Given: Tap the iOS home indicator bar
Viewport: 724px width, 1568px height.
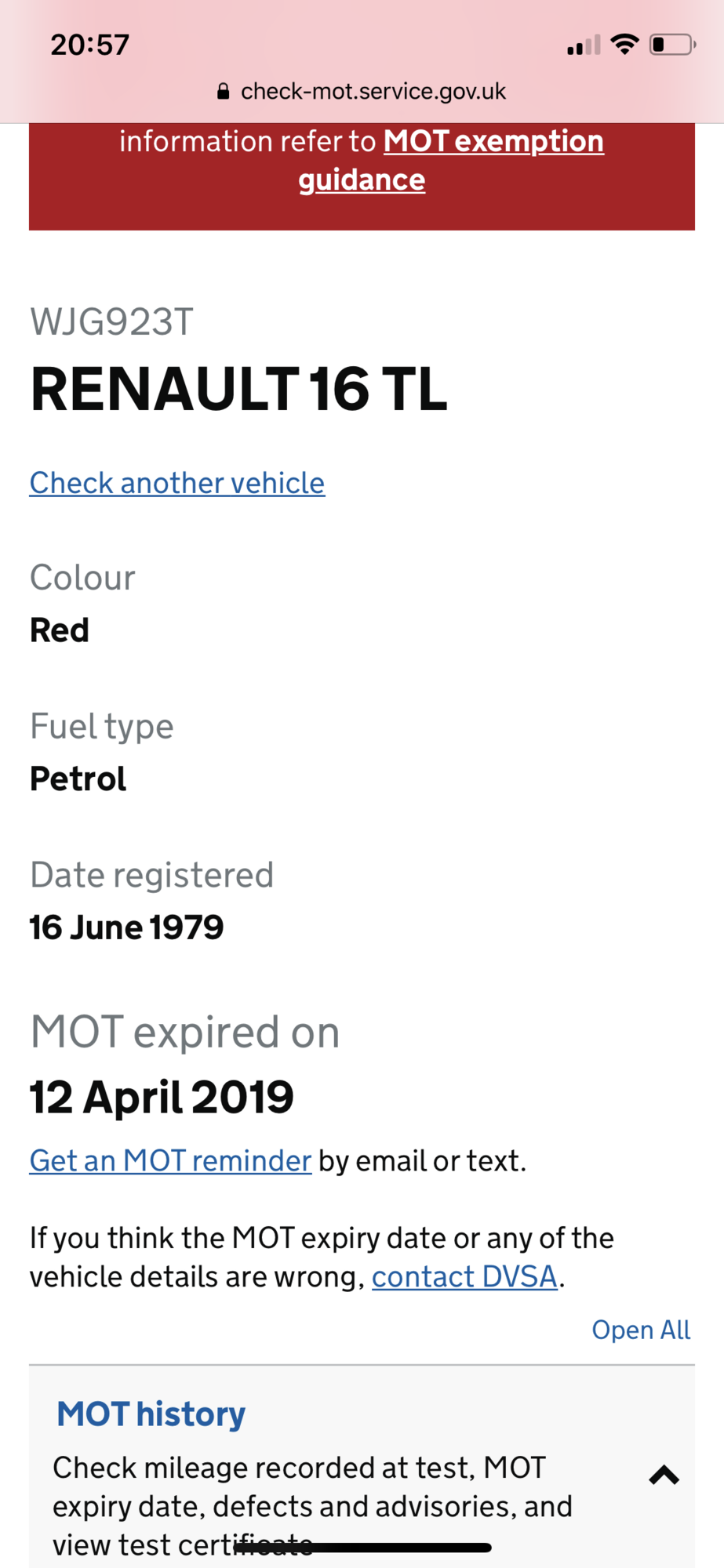Looking at the screenshot, I should click(362, 1548).
